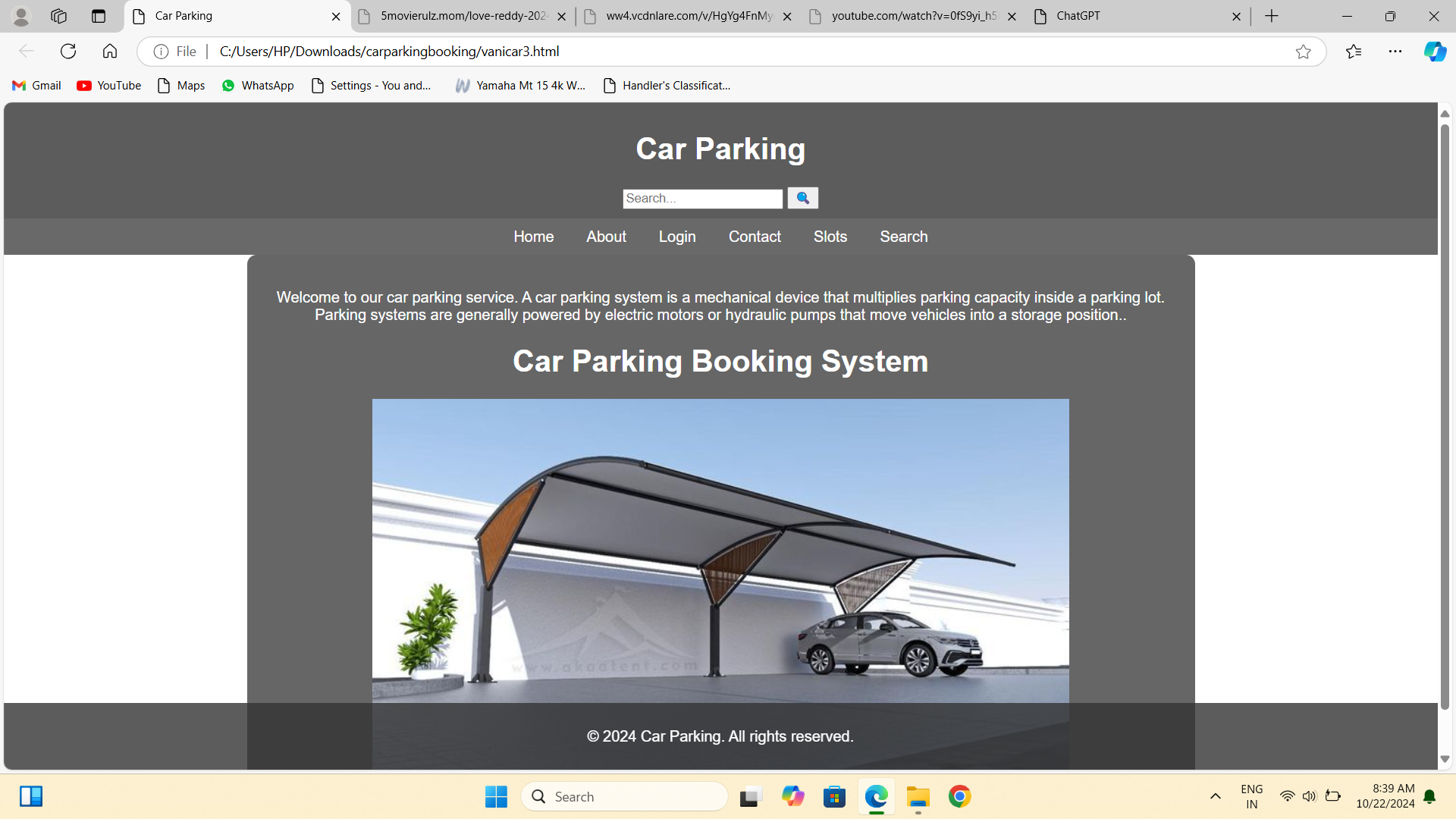Open the Slots navigation link

pos(830,237)
